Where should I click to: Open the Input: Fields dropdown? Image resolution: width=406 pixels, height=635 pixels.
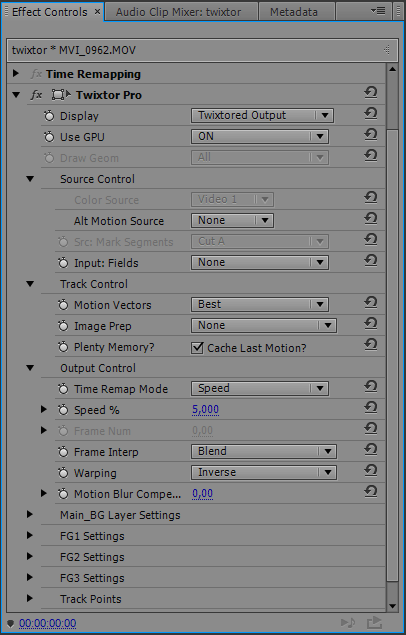(x=260, y=262)
